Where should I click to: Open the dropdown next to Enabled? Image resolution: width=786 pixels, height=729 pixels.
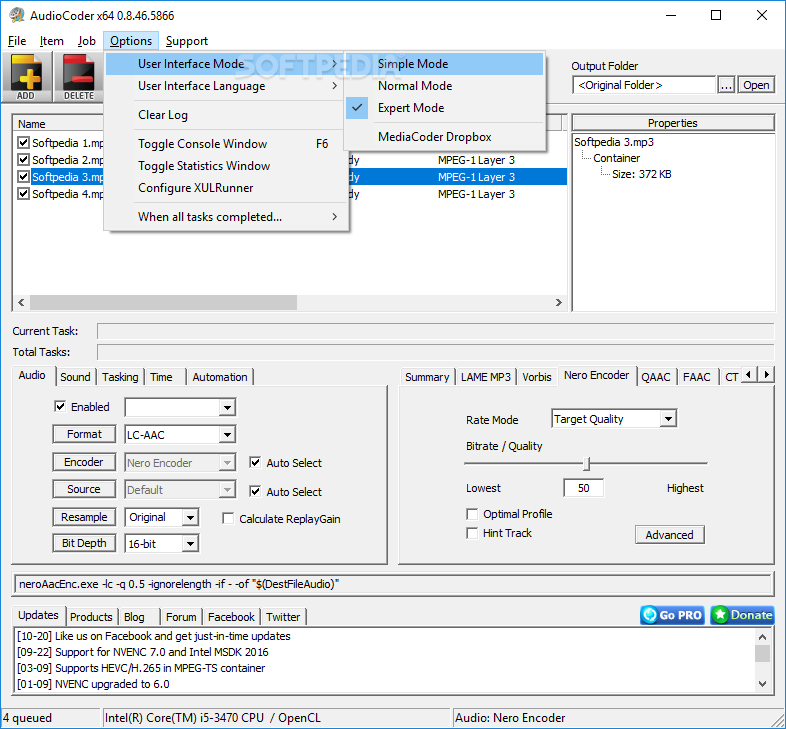(x=227, y=408)
